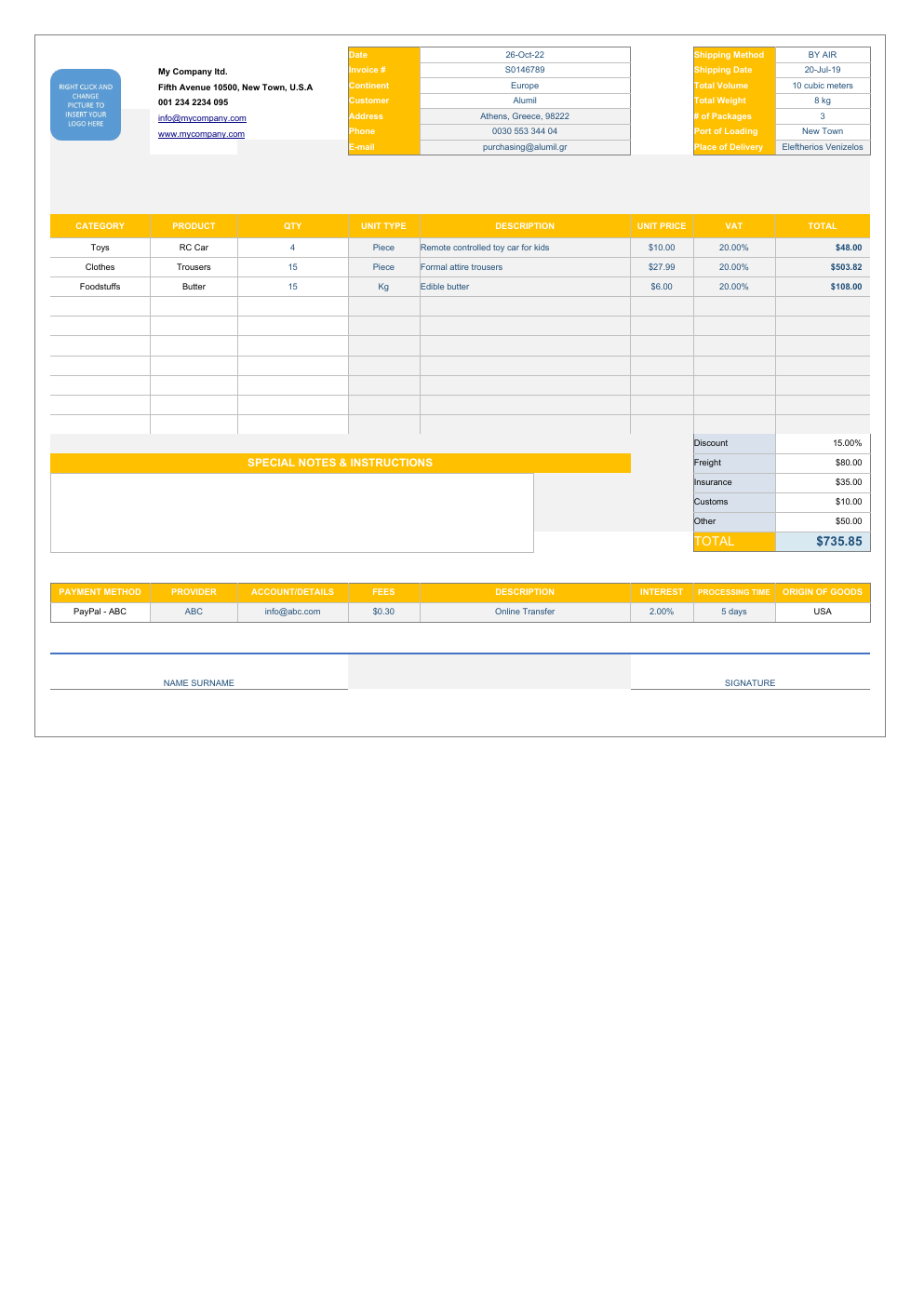Image resolution: width=924 pixels, height=1307 pixels.
Task: Click the VAT column header
Action: coord(734,226)
